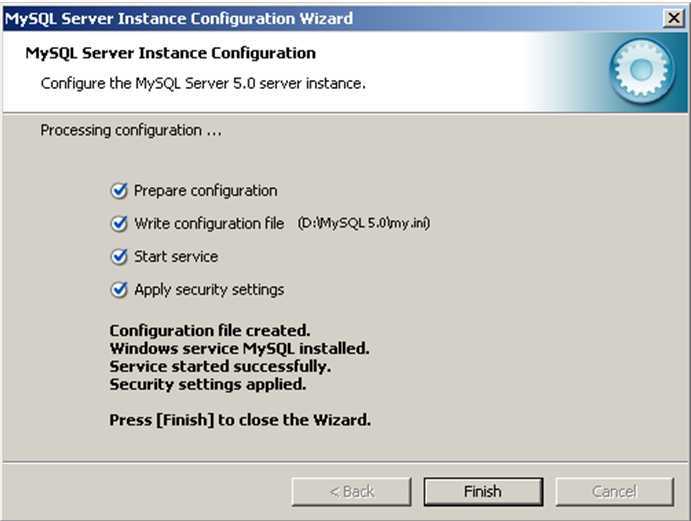Image resolution: width=691 pixels, height=521 pixels.
Task: Click the my.ini file path text
Action: [x=364, y=223]
